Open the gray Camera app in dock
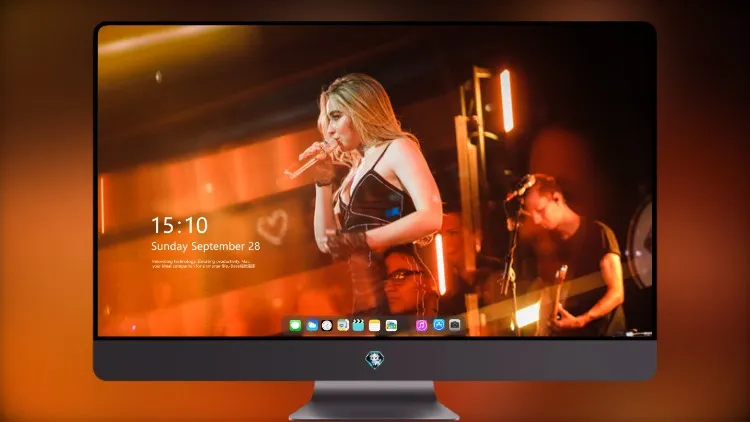This screenshot has width=750, height=422. pos(455,325)
